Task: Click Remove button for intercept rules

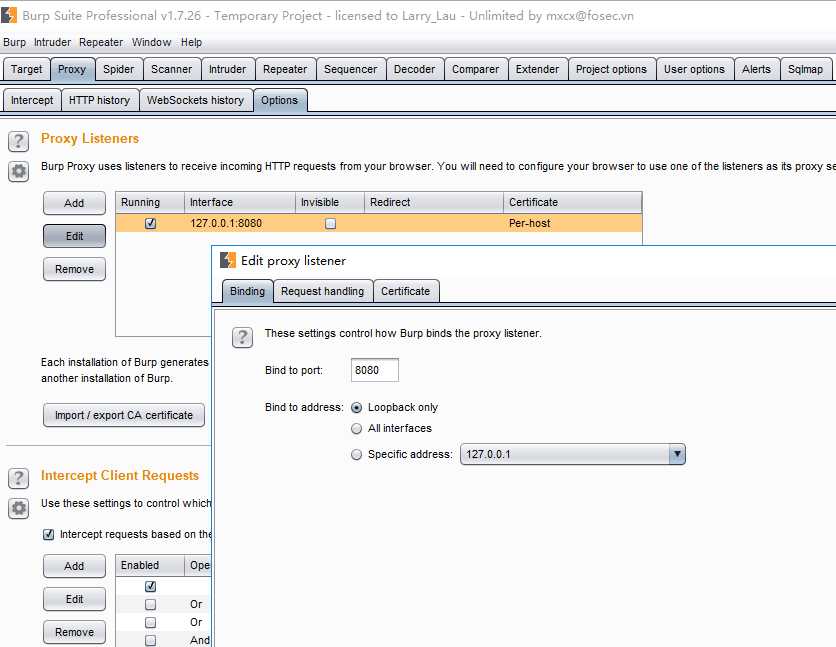Action: 74,632
